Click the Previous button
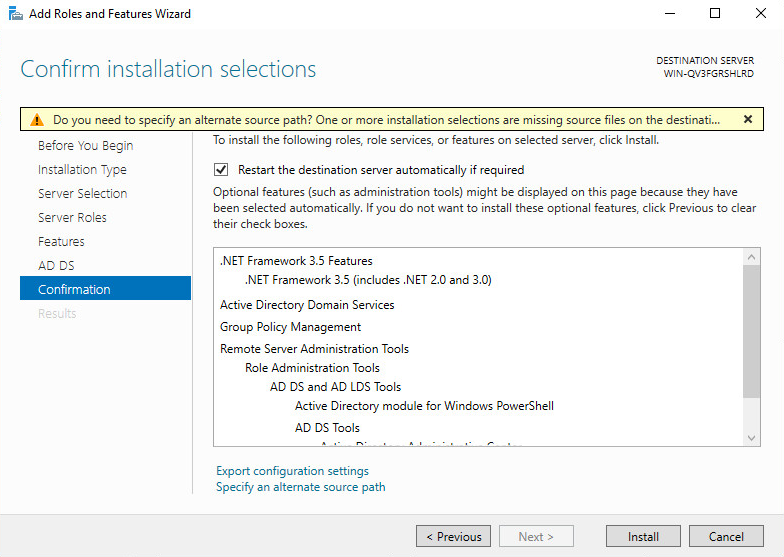Screen dimensions: 784x557 click(454, 536)
